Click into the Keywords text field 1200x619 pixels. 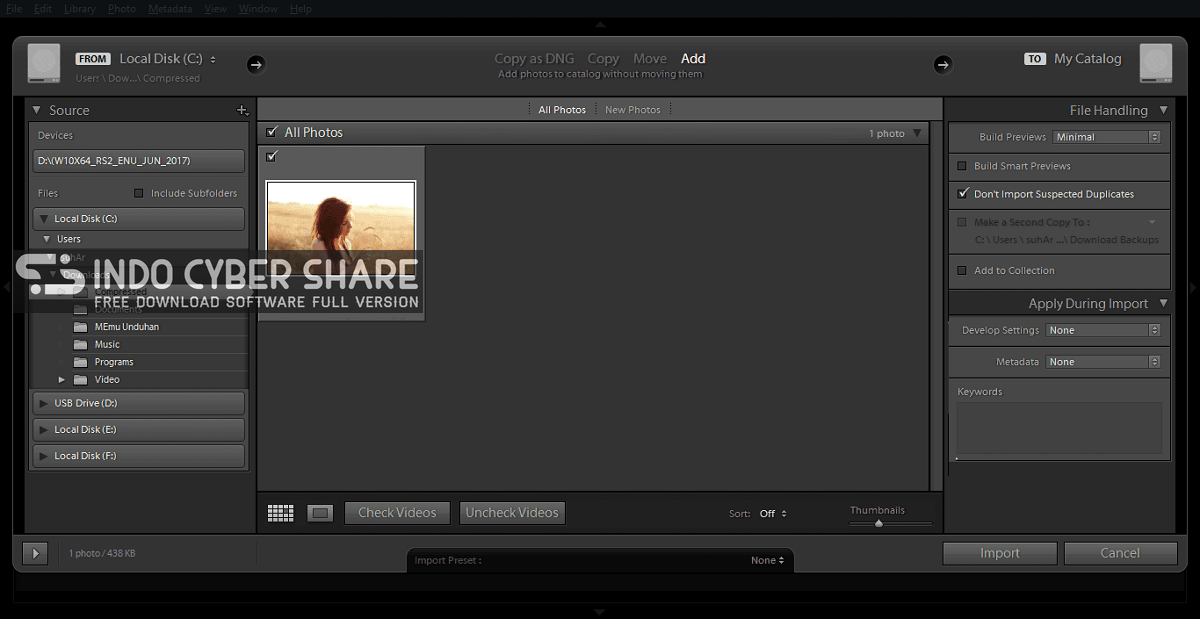[x=1059, y=429]
